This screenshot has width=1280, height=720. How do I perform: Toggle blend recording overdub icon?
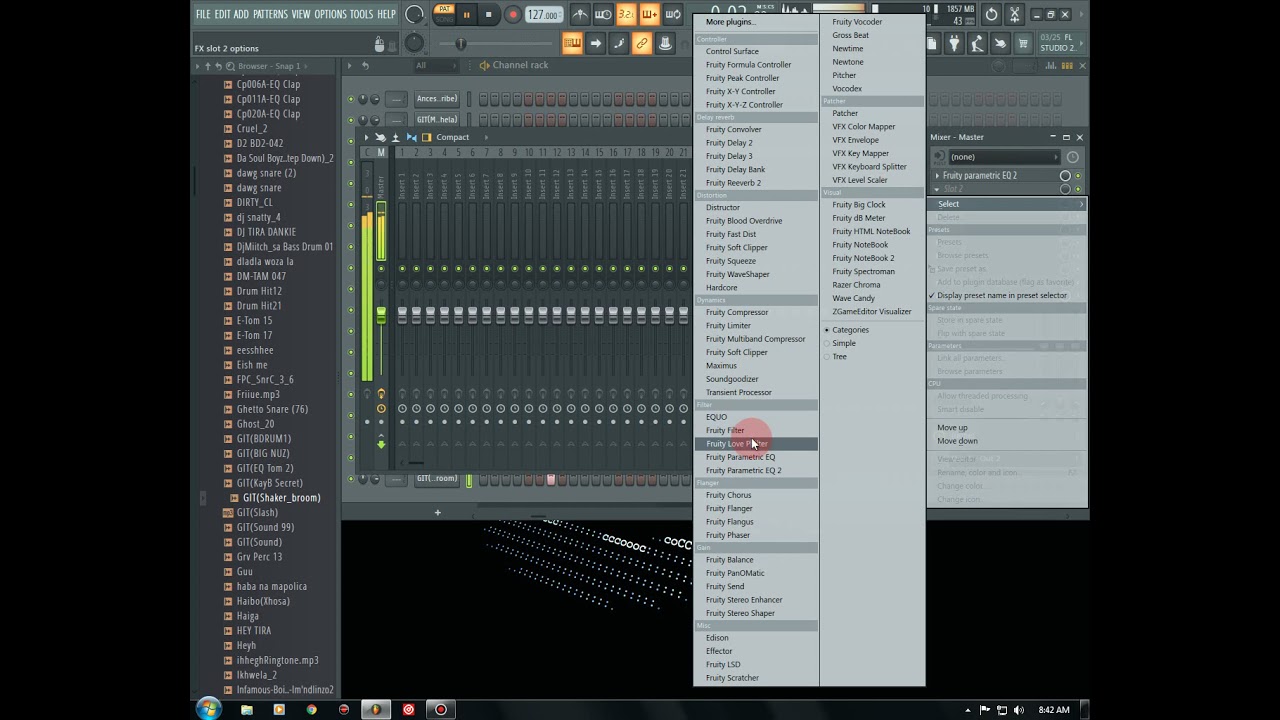click(649, 14)
